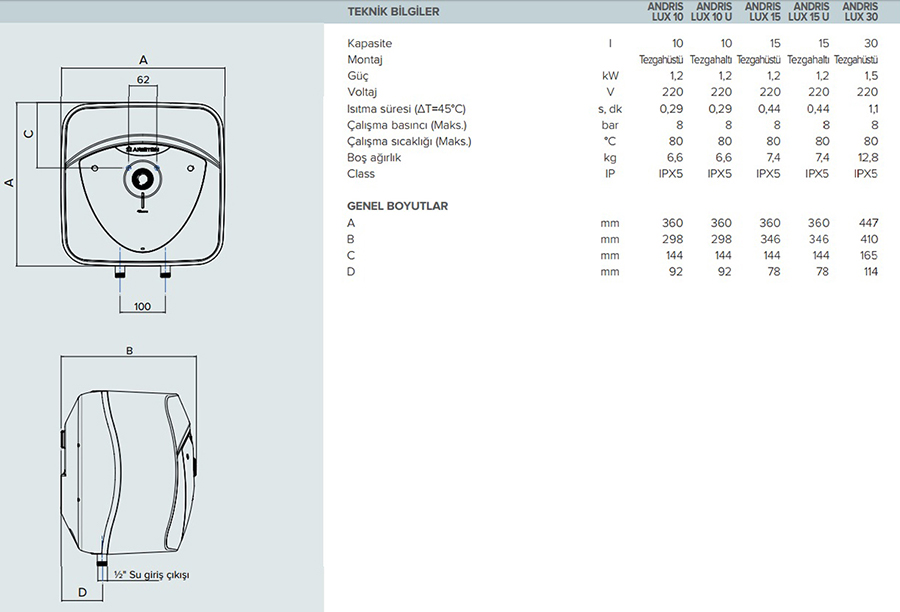Image resolution: width=900 pixels, height=612 pixels.
Task: Click the C dimension label on front drawing
Action: pyautogui.click(x=28, y=134)
